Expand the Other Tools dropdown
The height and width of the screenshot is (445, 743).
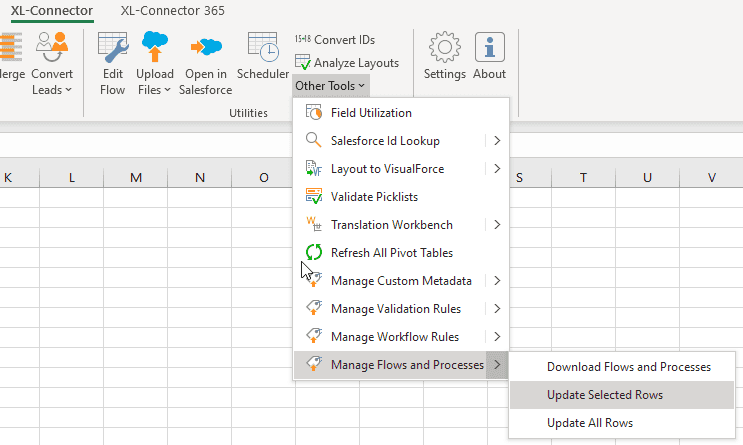coord(330,86)
